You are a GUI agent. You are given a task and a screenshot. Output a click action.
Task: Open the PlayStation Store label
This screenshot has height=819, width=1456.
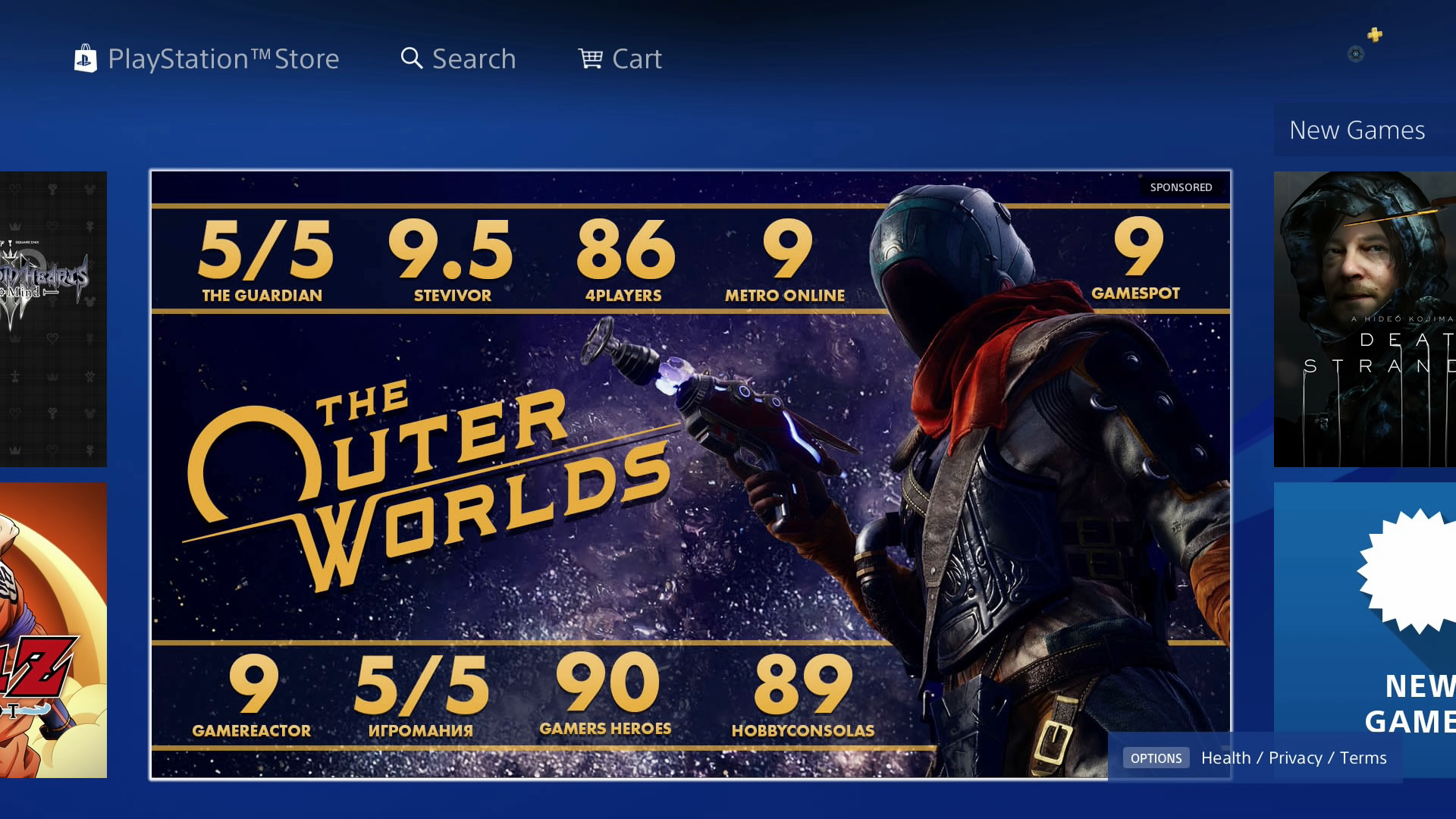click(x=223, y=59)
